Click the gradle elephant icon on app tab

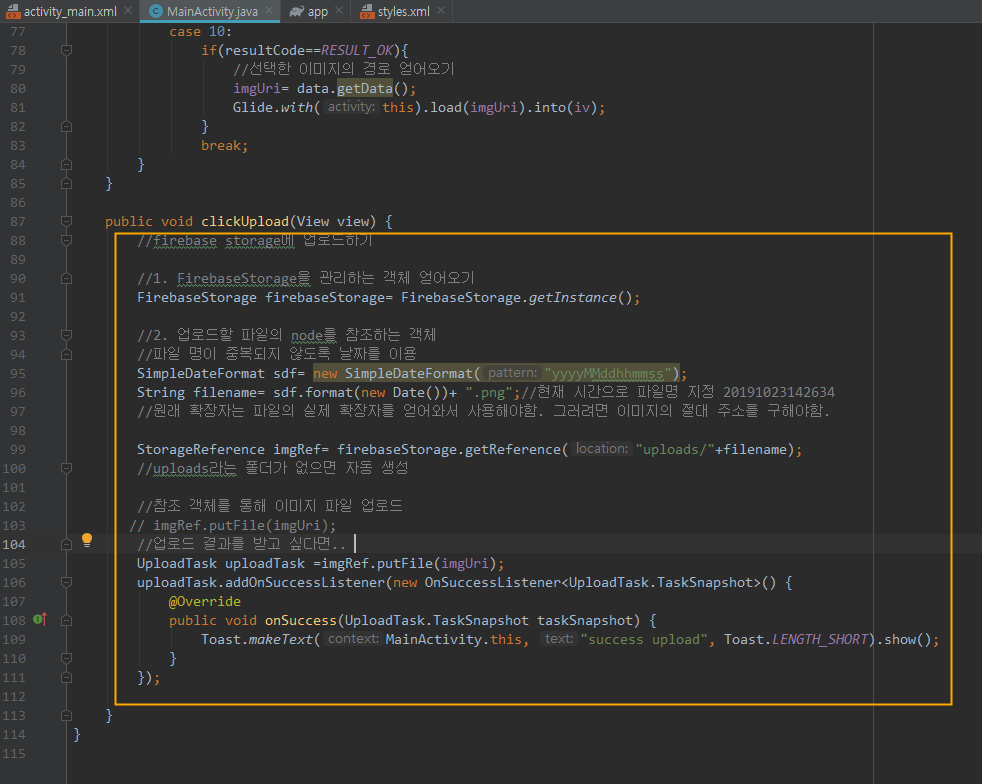(297, 11)
